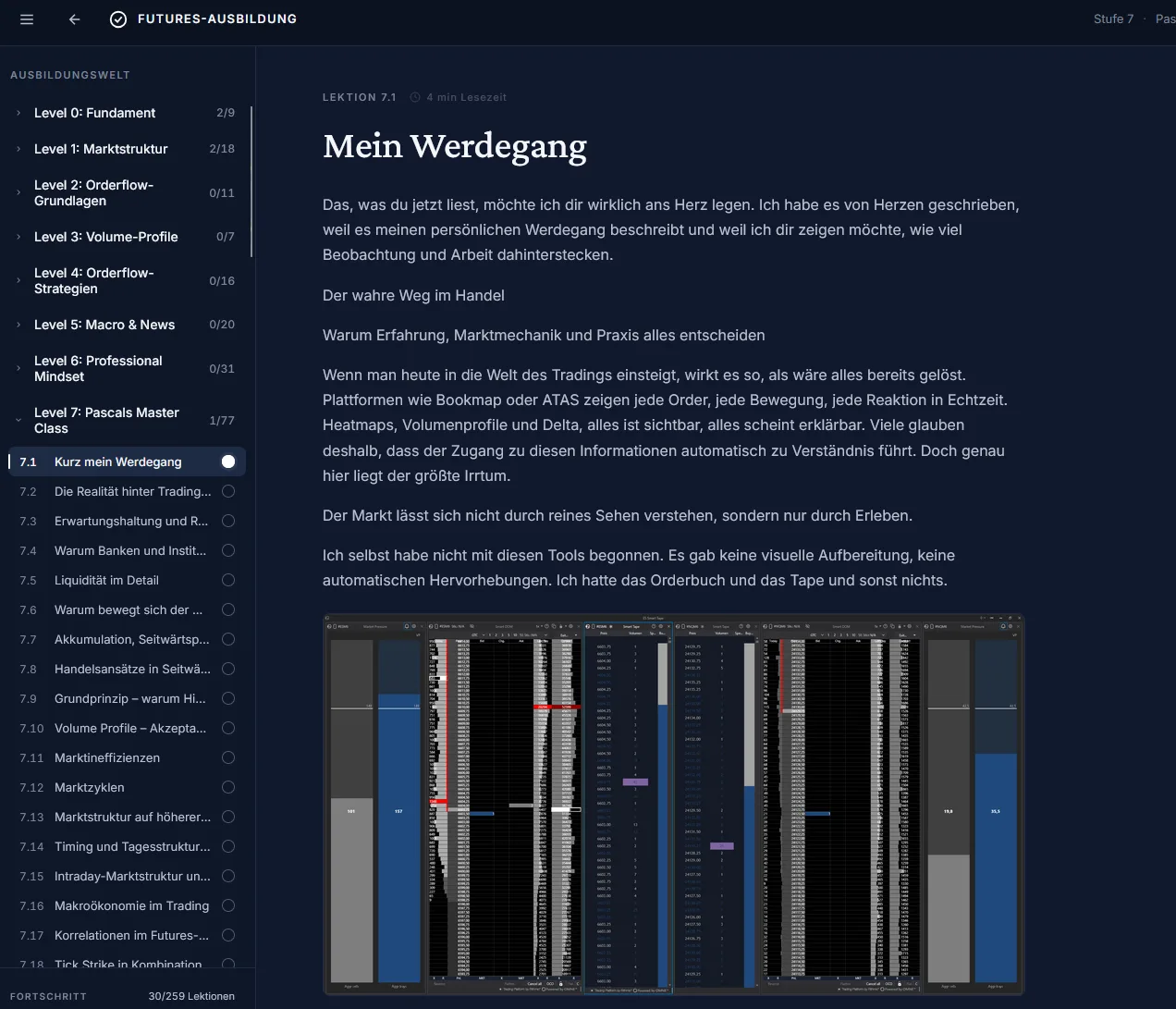Open lesson Handelsansätze in Seitwä...
1176x1009 pixels.
pyautogui.click(x=127, y=669)
